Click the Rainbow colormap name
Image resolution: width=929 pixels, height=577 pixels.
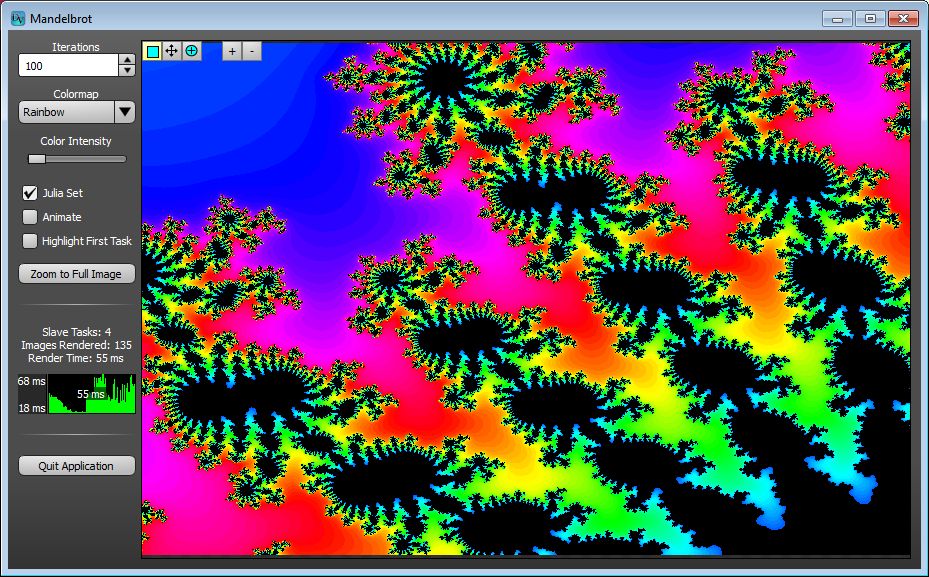44,112
